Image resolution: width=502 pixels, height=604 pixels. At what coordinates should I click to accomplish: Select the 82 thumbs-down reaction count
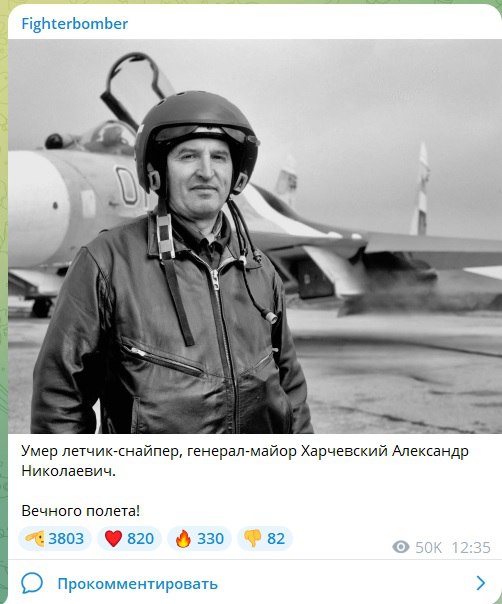pyautogui.click(x=276, y=539)
